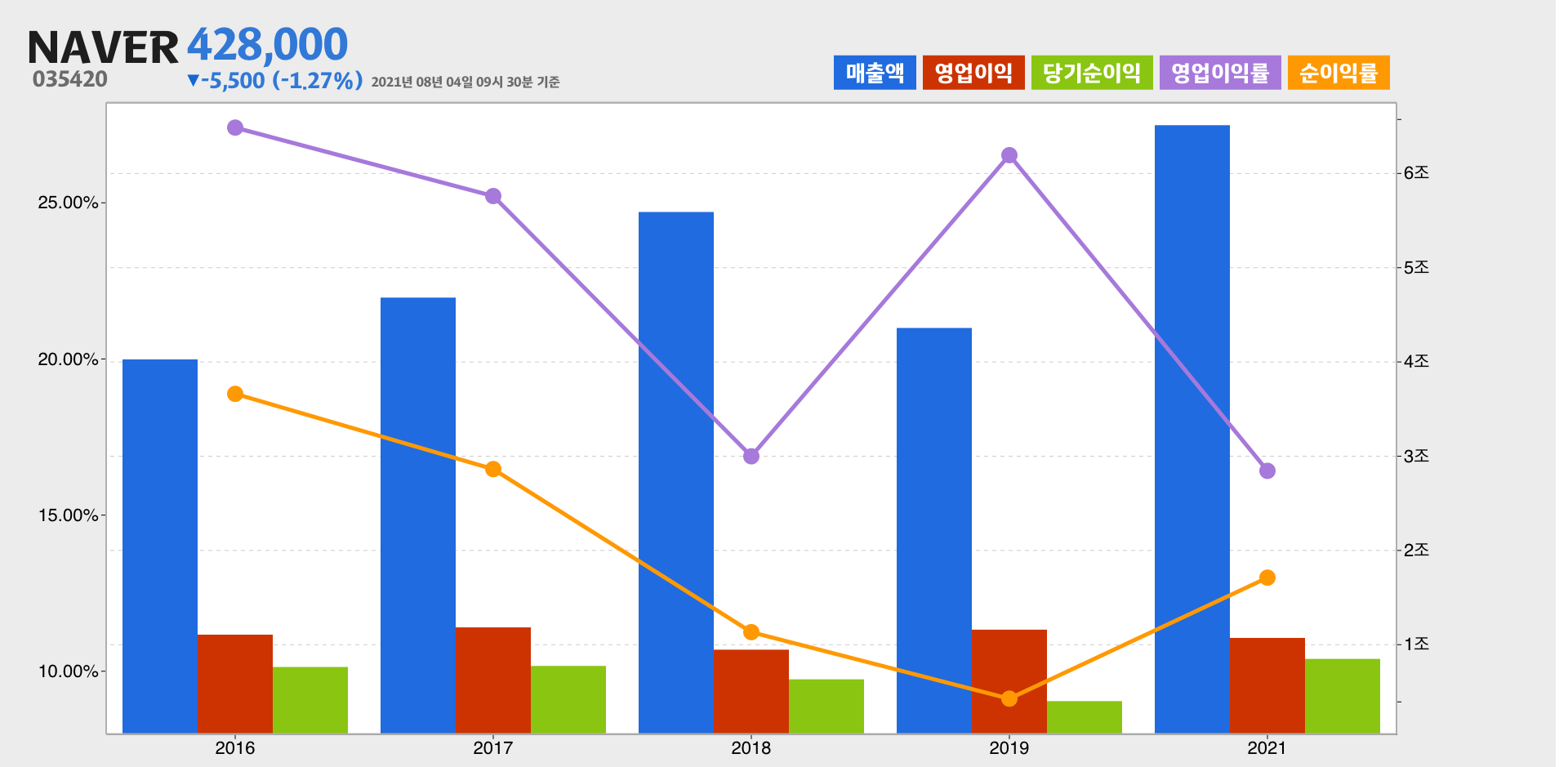Click the 2021 orange line data point

[1267, 577]
